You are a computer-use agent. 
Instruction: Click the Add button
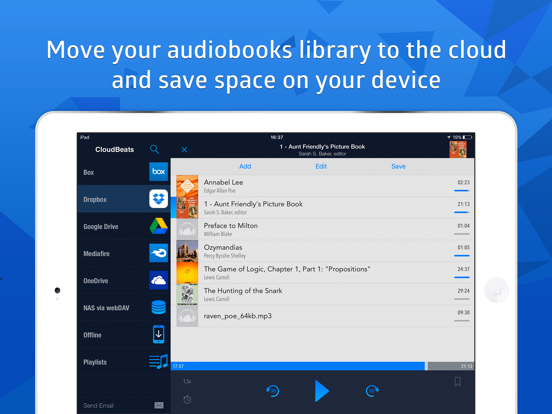tap(245, 166)
